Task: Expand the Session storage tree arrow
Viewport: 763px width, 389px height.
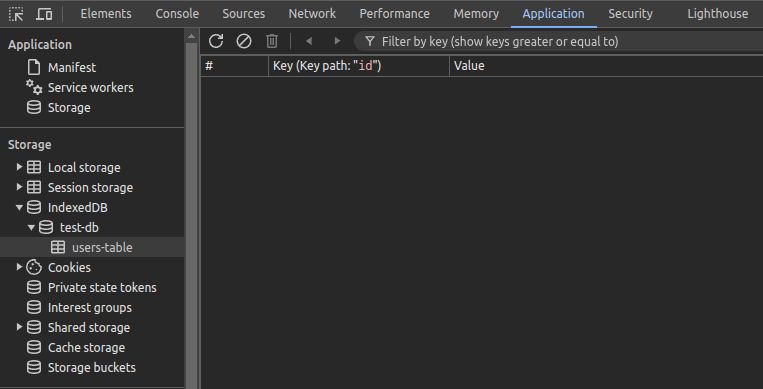Action: [x=19, y=187]
